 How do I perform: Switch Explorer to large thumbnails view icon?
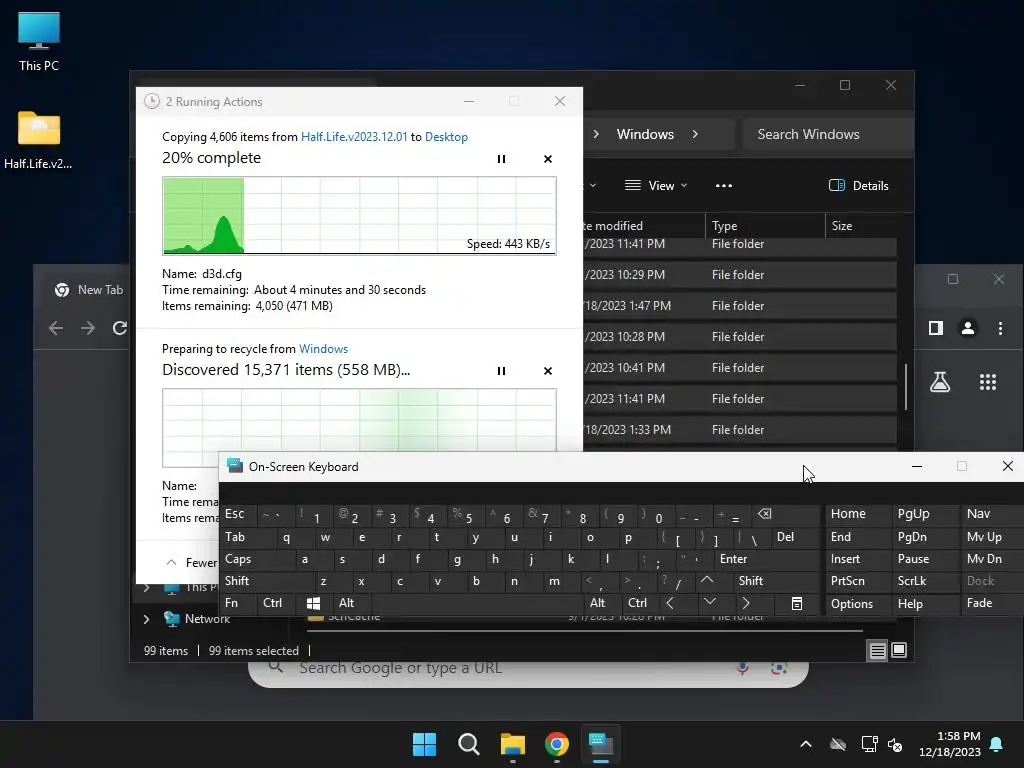pyautogui.click(x=899, y=650)
